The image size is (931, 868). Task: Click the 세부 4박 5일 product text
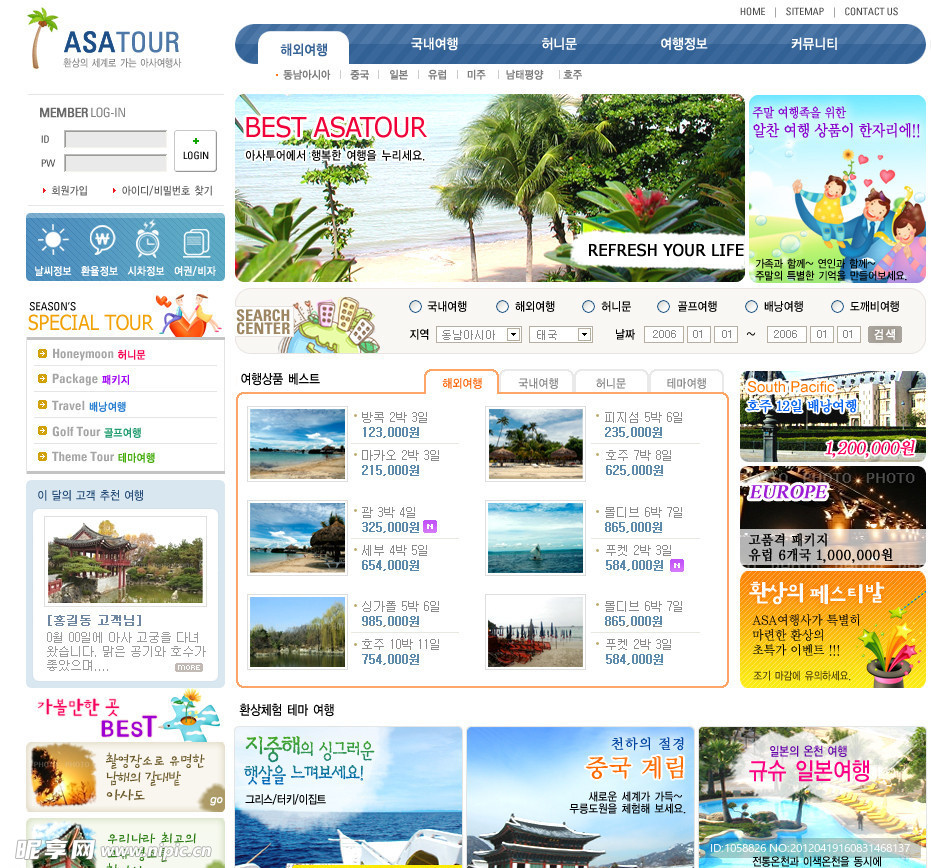click(x=395, y=550)
